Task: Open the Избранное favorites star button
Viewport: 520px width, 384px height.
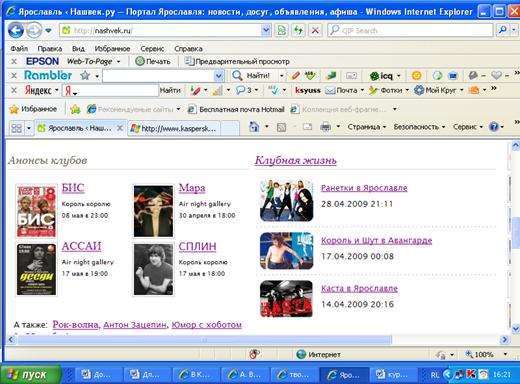Action: [33, 109]
